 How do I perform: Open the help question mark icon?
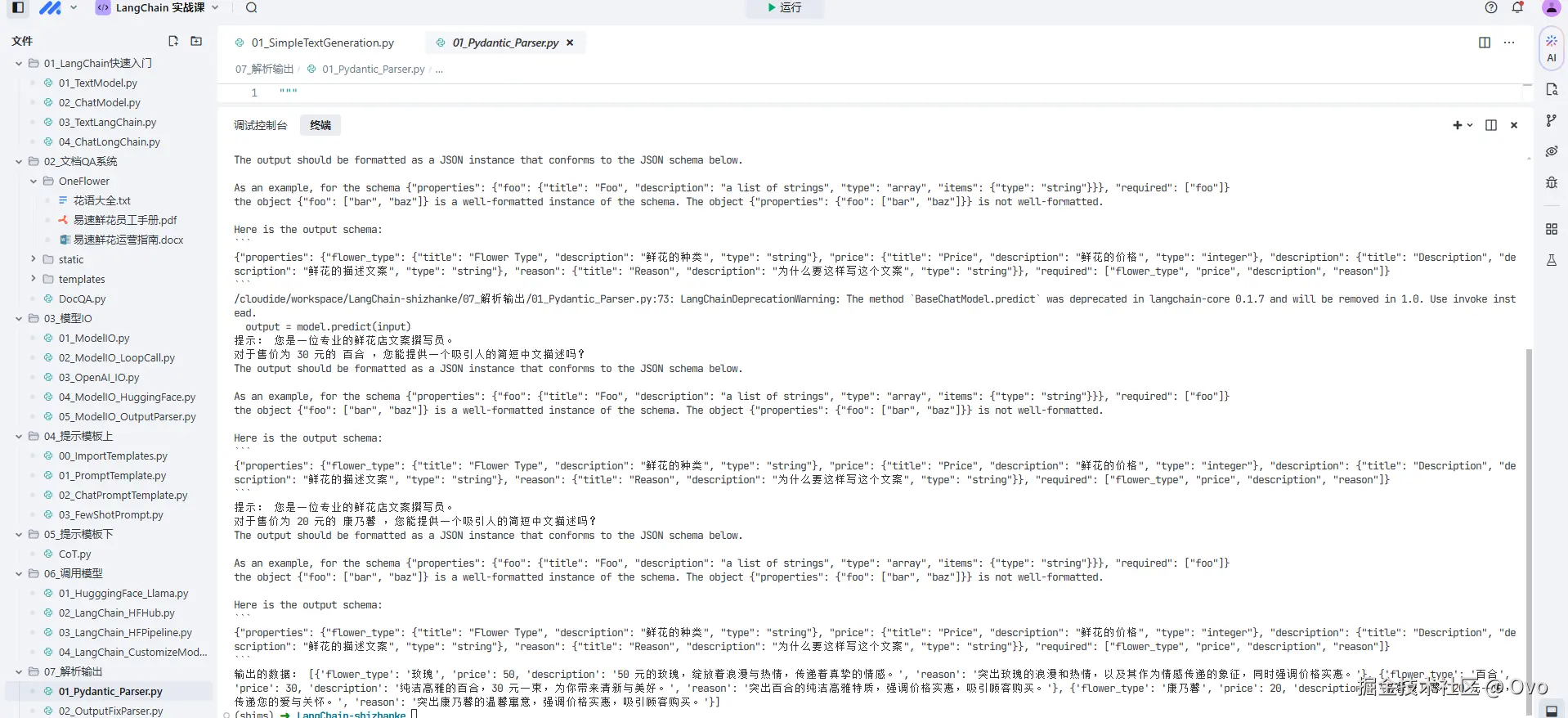tap(1491, 7)
